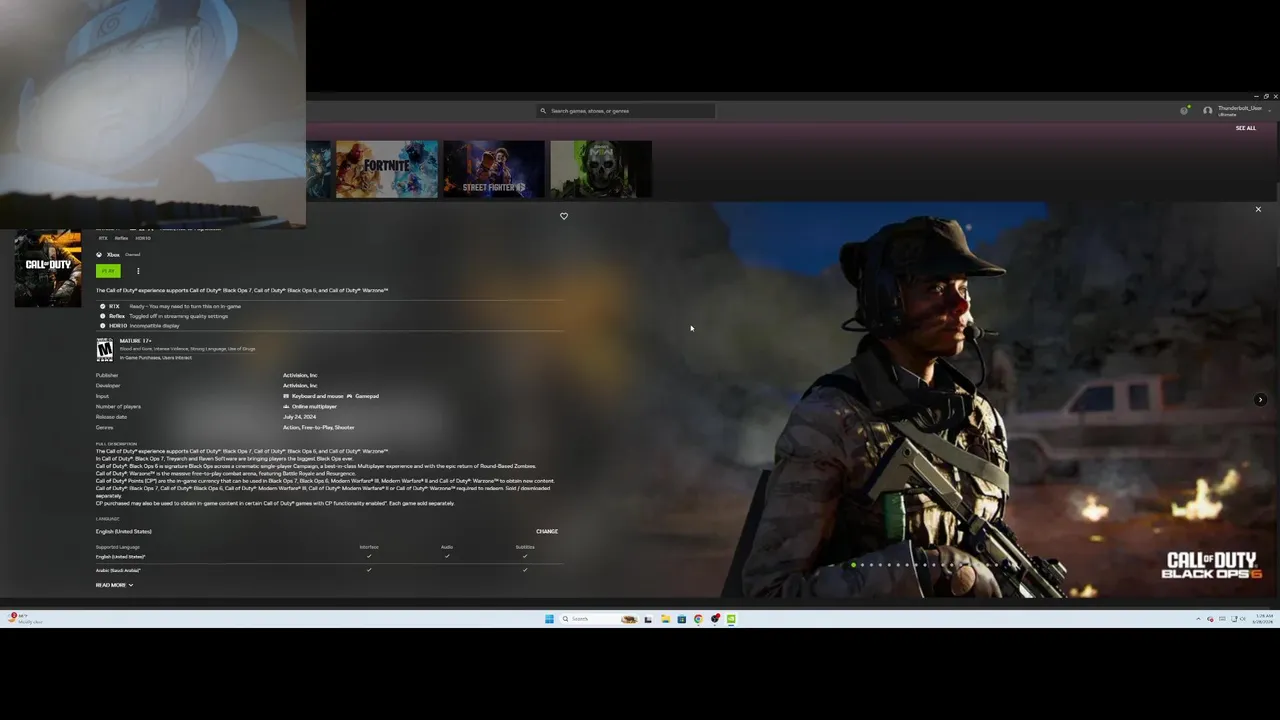Screen dimensions: 1280x720
Task: Click the Keyboard and mouse input icon
Action: [286, 396]
